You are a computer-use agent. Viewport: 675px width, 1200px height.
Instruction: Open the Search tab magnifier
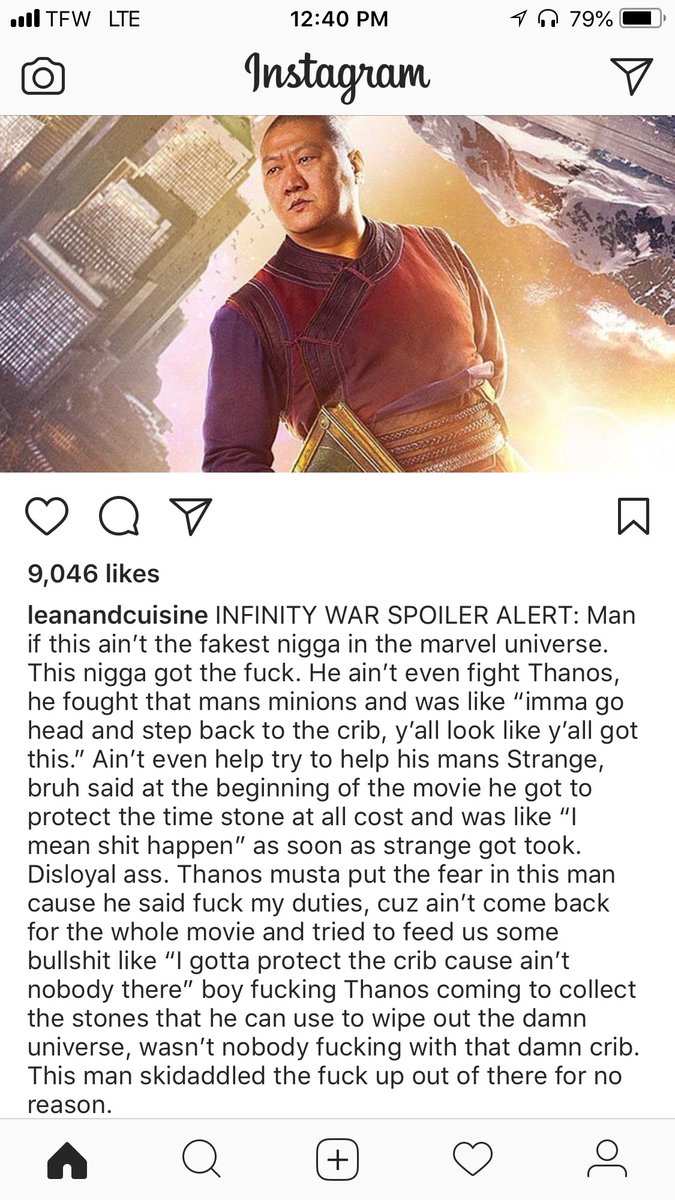pyautogui.click(x=201, y=1160)
